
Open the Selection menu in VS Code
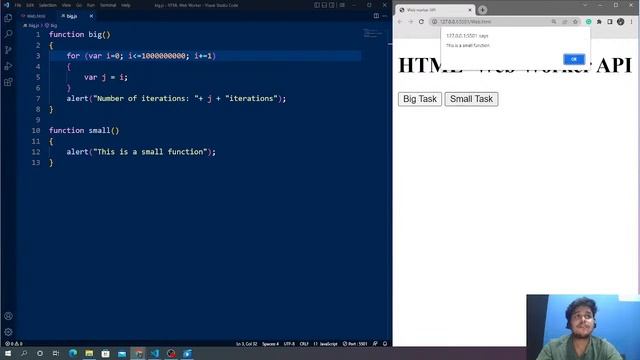point(48,5)
